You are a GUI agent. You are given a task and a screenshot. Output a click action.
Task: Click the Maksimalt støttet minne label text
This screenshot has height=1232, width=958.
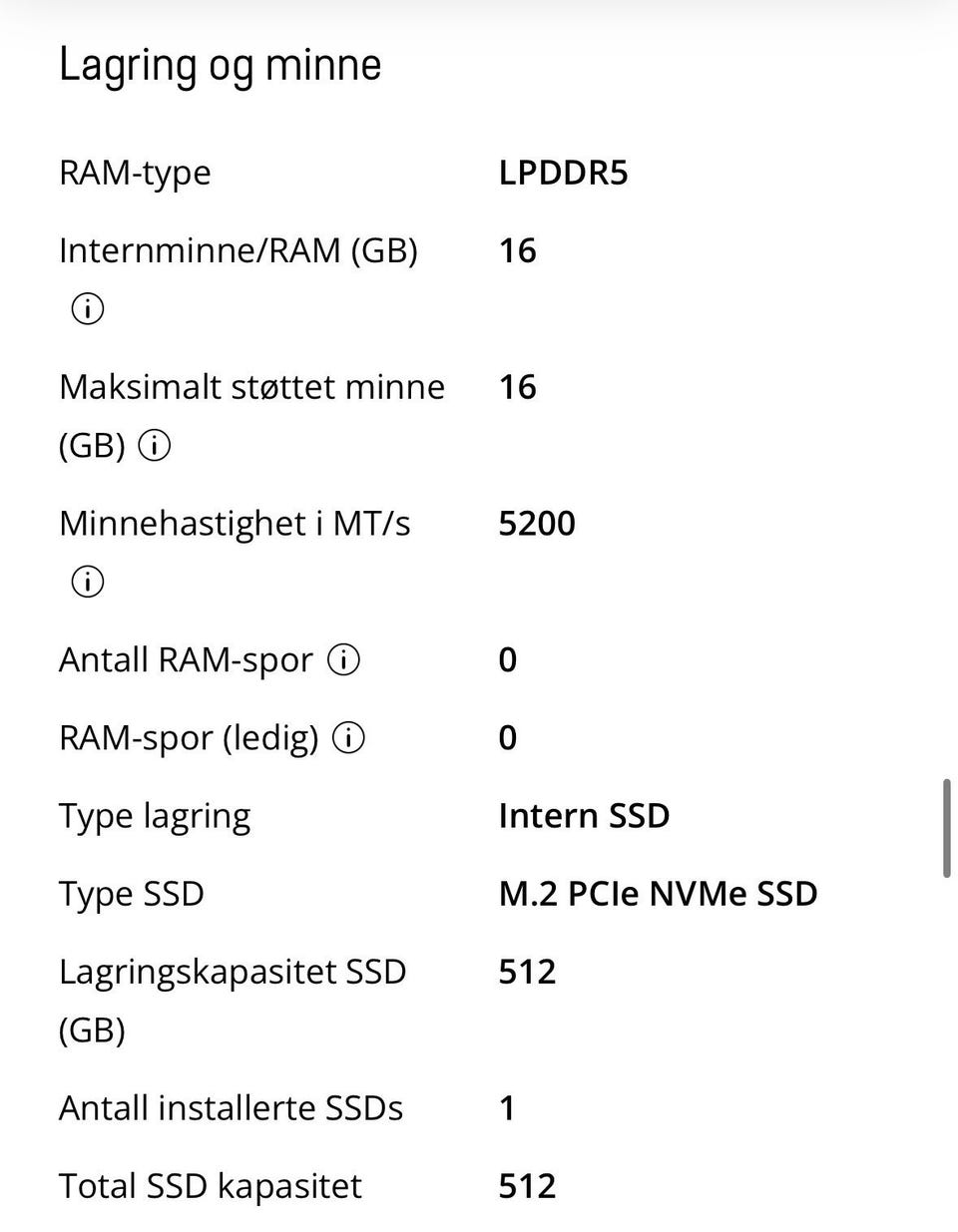pyautogui.click(x=251, y=387)
